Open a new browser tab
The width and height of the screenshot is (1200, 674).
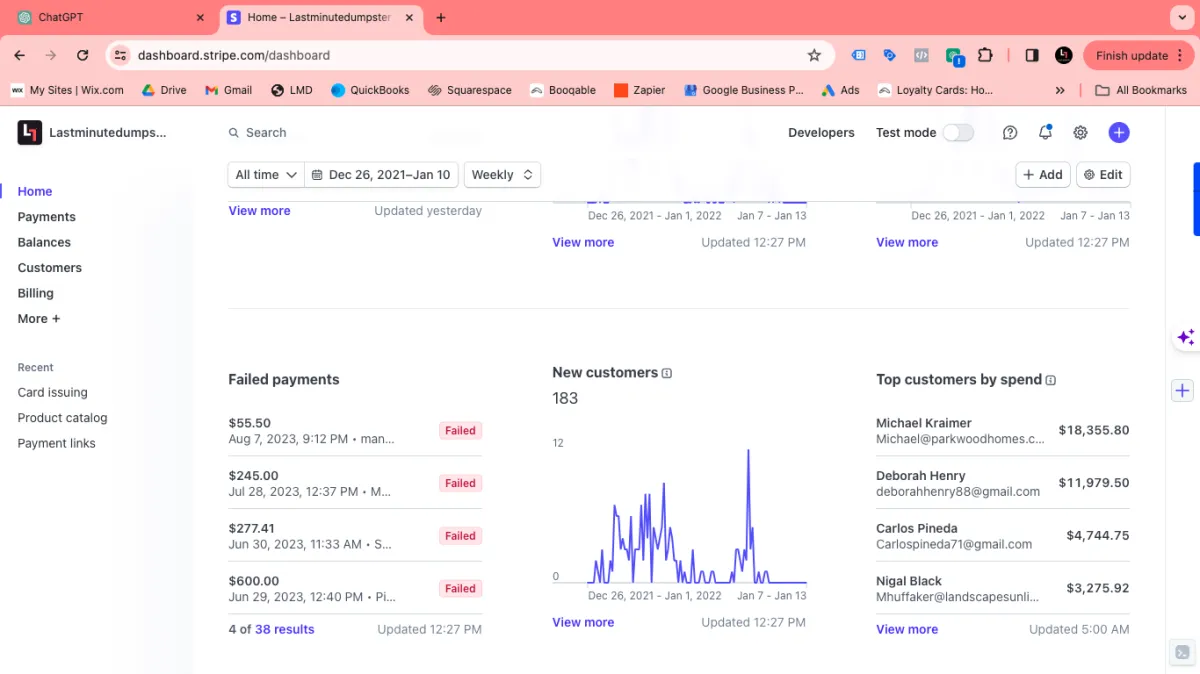pyautogui.click(x=441, y=18)
